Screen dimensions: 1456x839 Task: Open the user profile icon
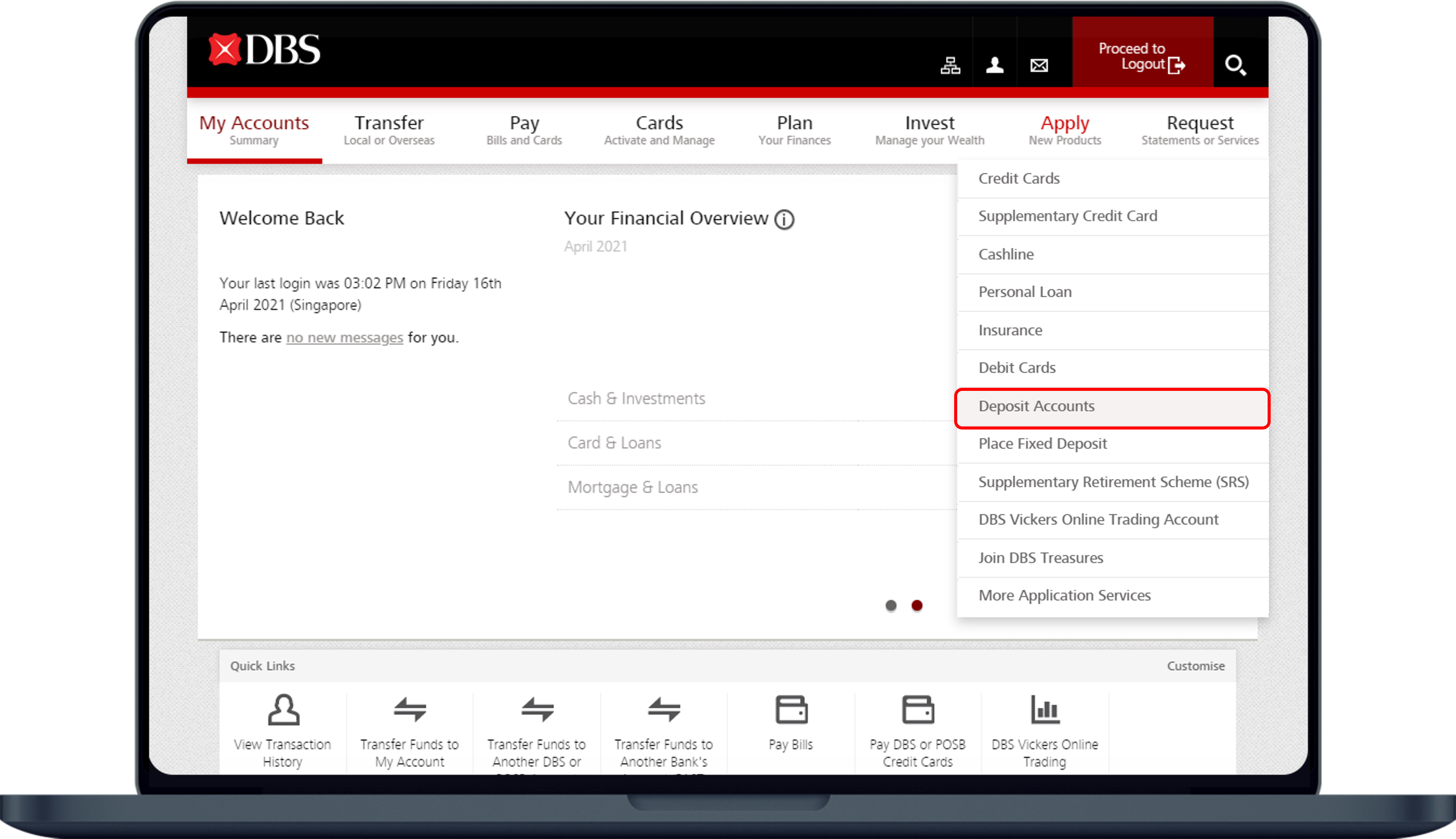tap(994, 65)
